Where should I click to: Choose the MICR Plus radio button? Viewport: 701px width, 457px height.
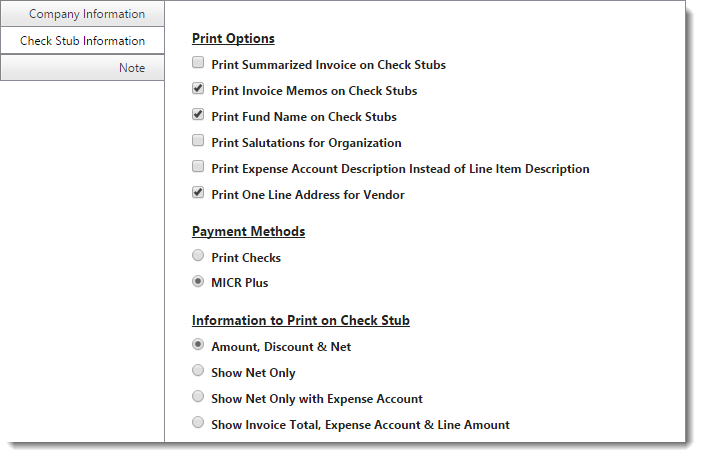pos(198,283)
